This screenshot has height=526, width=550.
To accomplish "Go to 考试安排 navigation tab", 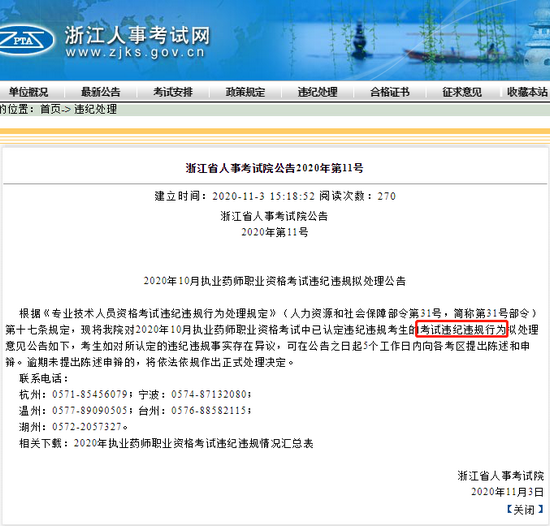I will click(173, 92).
